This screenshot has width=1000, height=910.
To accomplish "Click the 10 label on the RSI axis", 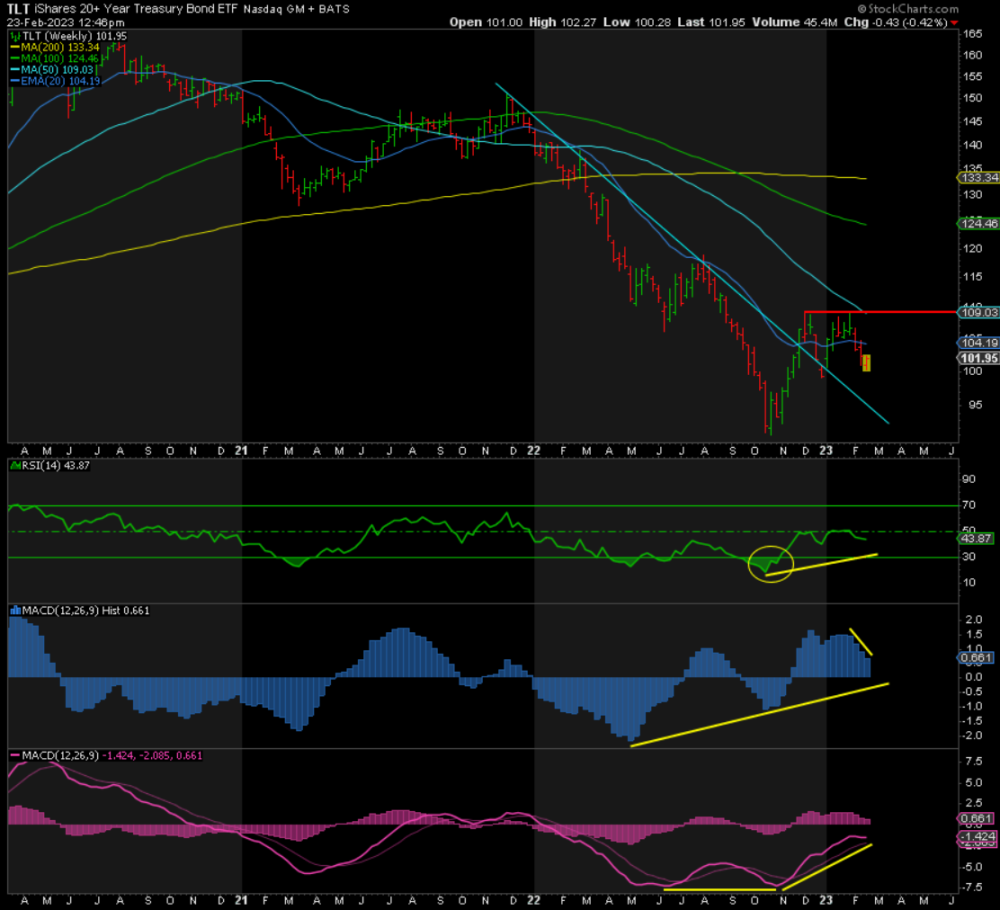I will coord(968,582).
